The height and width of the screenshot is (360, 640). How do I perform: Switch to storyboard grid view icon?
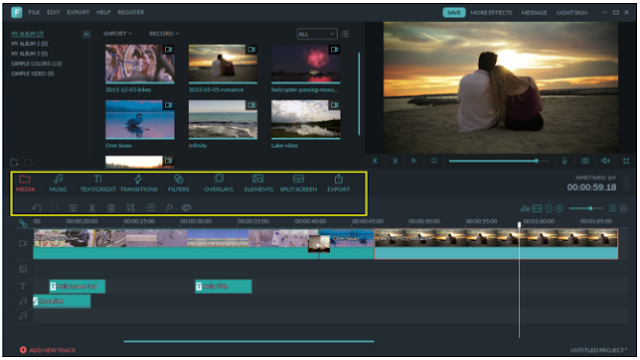pyautogui.click(x=623, y=209)
